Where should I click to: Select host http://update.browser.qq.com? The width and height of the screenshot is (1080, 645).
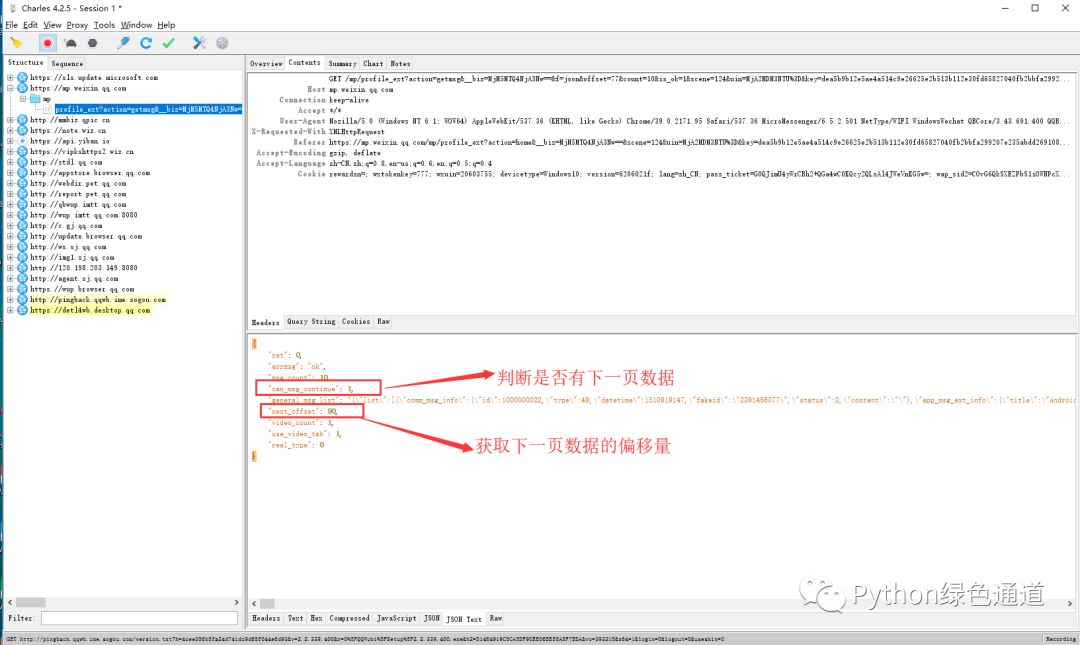[86, 236]
